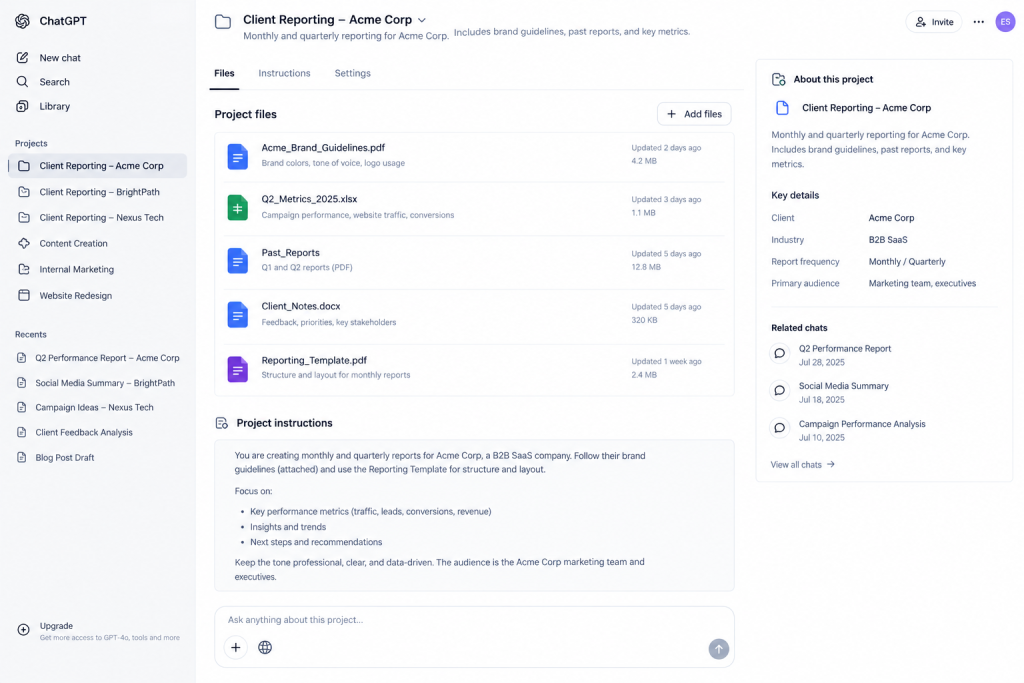Open the Library icon in sidebar
Screen dimensions: 1024x683
(x=22, y=106)
